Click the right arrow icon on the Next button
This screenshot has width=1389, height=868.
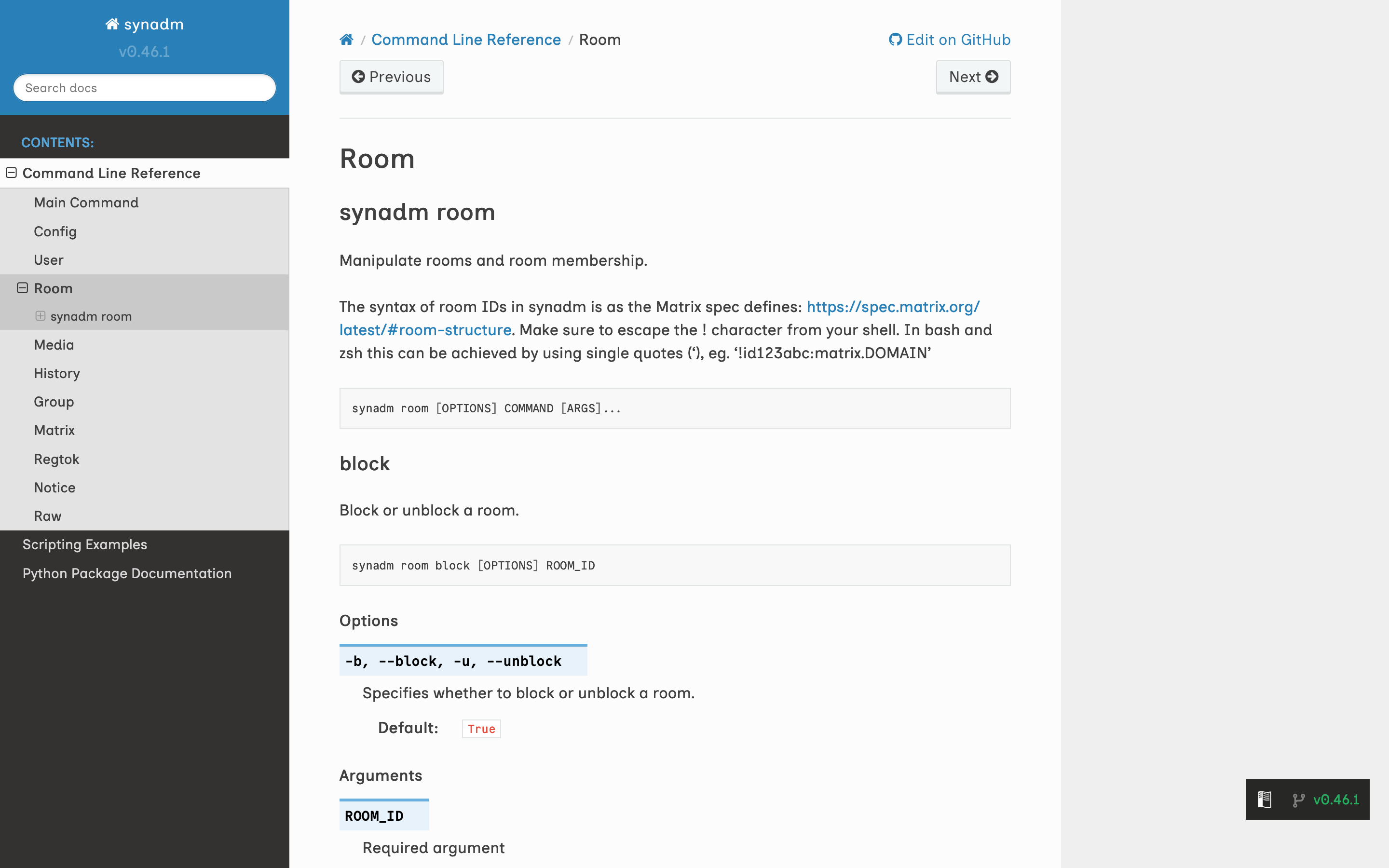992,77
